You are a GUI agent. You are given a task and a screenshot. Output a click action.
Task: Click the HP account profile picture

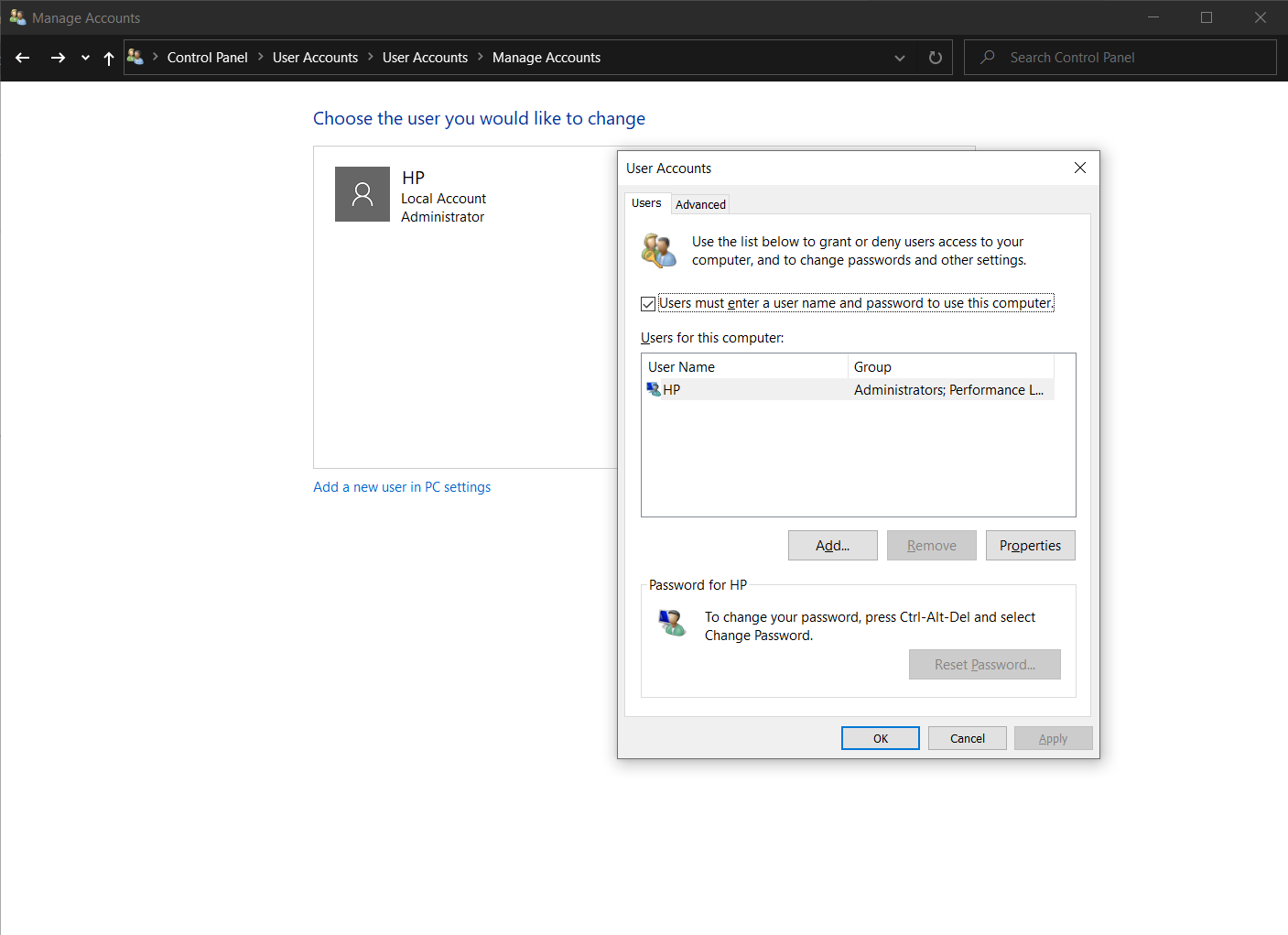362,193
